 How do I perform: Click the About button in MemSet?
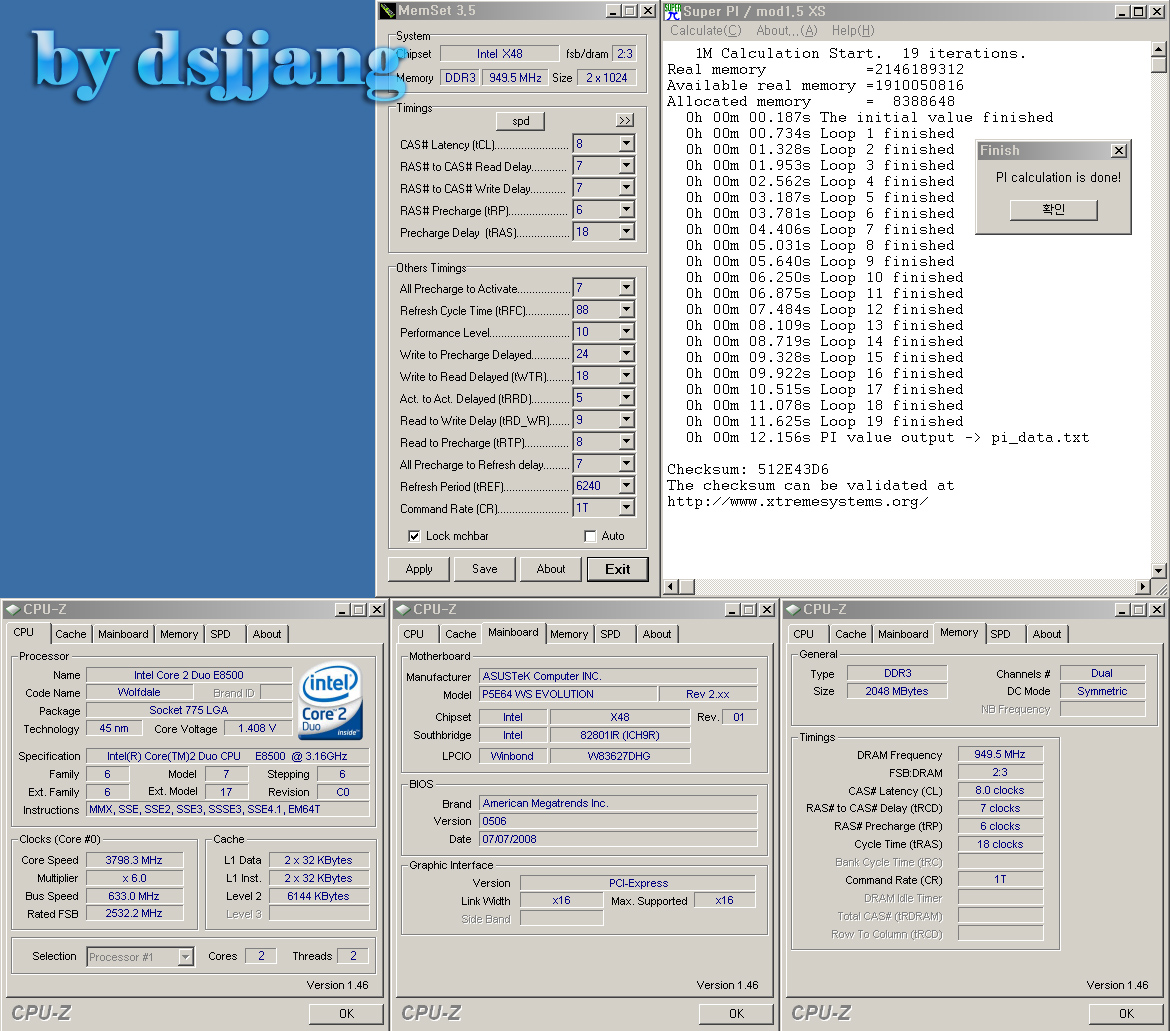coord(551,569)
